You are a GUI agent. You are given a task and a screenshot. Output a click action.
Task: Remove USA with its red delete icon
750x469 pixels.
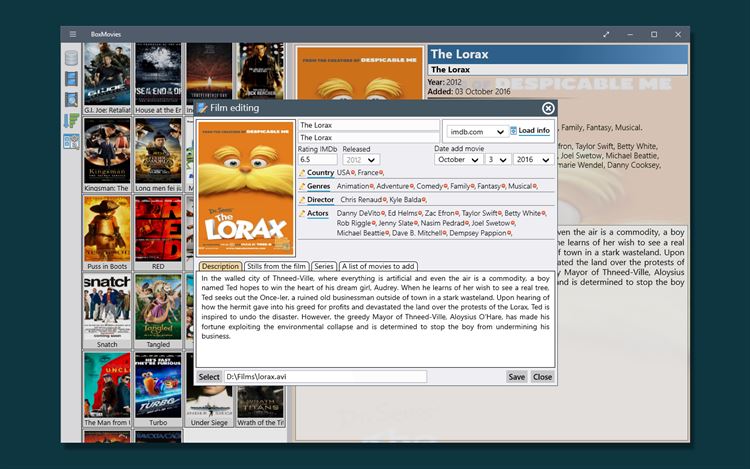pos(353,173)
